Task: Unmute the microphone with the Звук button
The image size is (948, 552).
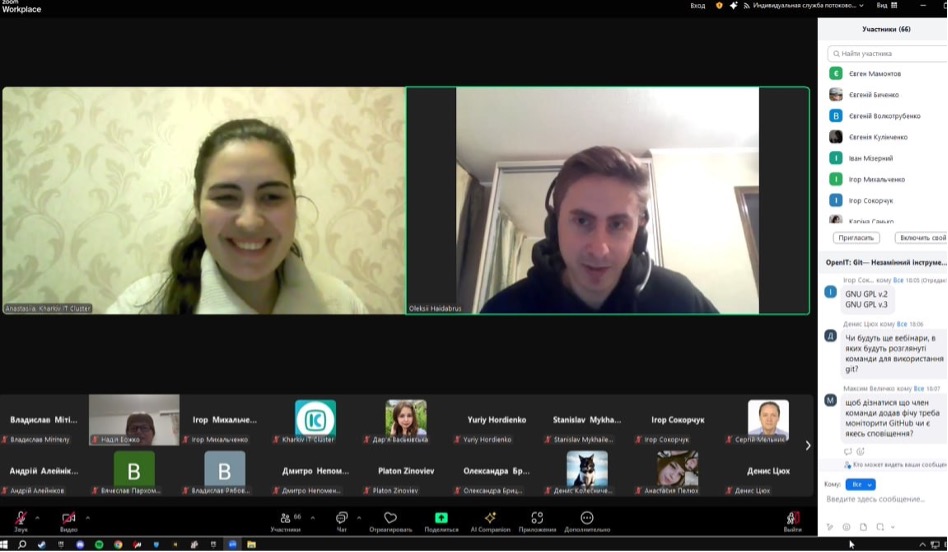Action: pyautogui.click(x=21, y=521)
